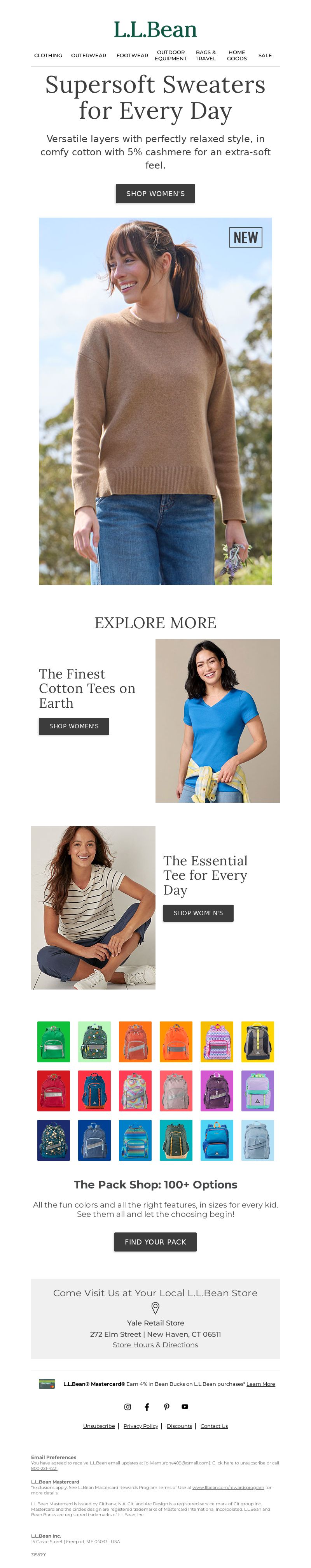The width and height of the screenshot is (311, 1568).
Task: Open the Instagram social icon
Action: pos(128,1407)
